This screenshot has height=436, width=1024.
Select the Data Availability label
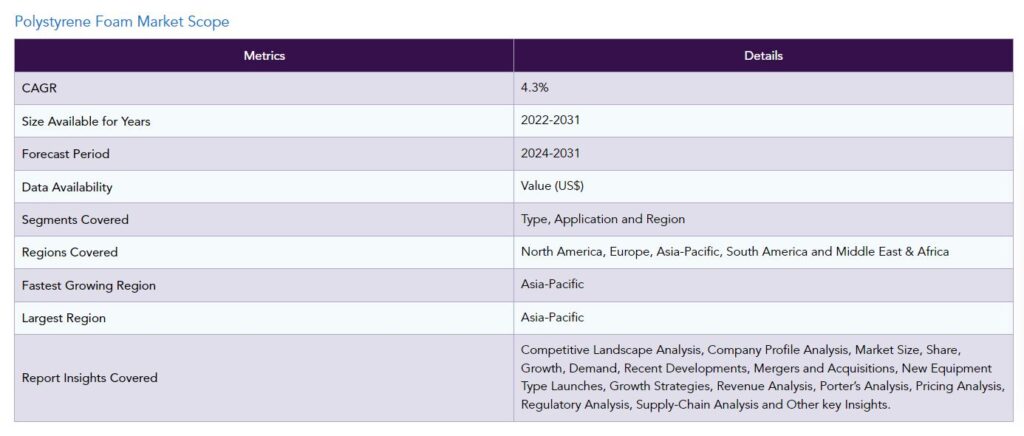[x=67, y=187]
